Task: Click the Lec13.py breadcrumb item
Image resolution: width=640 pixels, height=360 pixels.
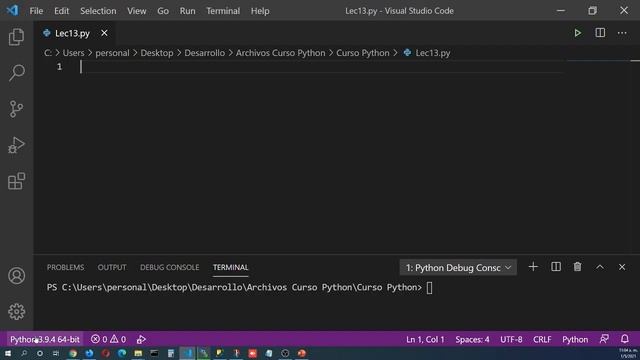Action: [x=427, y=53]
